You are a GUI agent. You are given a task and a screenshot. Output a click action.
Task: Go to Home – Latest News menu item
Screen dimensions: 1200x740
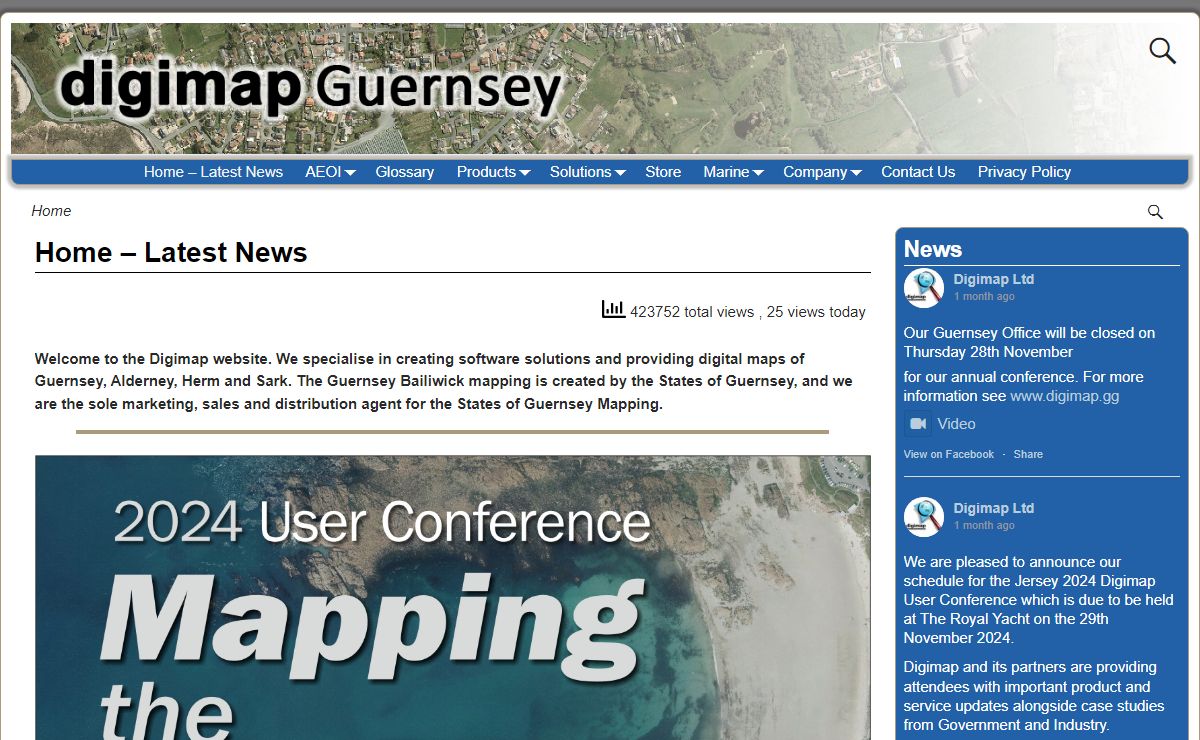(x=213, y=172)
